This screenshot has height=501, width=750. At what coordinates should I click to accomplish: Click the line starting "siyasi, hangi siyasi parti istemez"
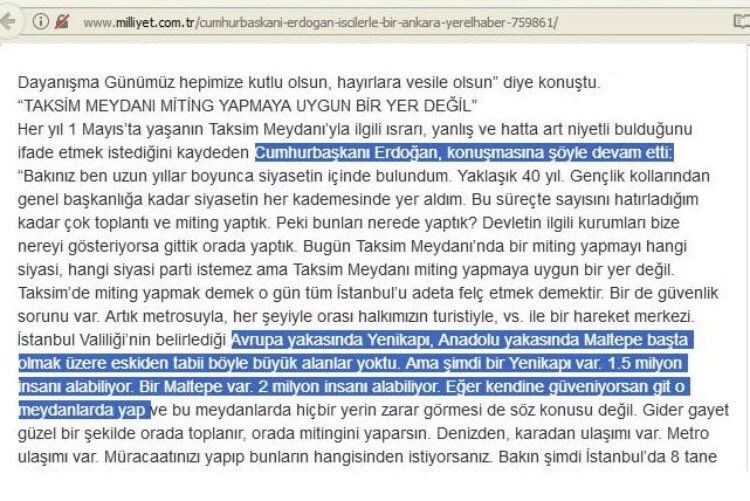[x=346, y=270]
